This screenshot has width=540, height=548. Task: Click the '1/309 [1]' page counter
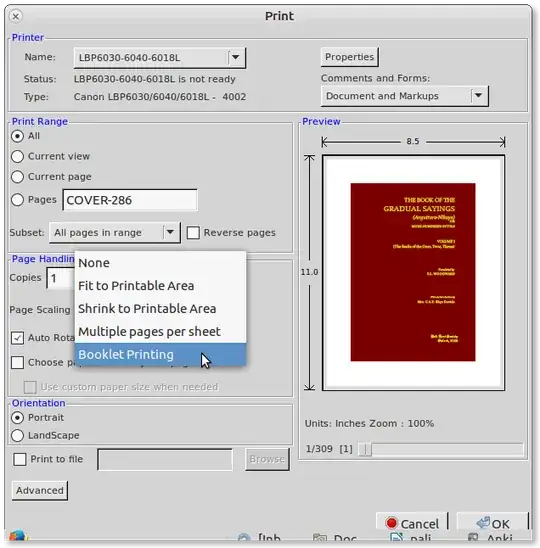[329, 449]
